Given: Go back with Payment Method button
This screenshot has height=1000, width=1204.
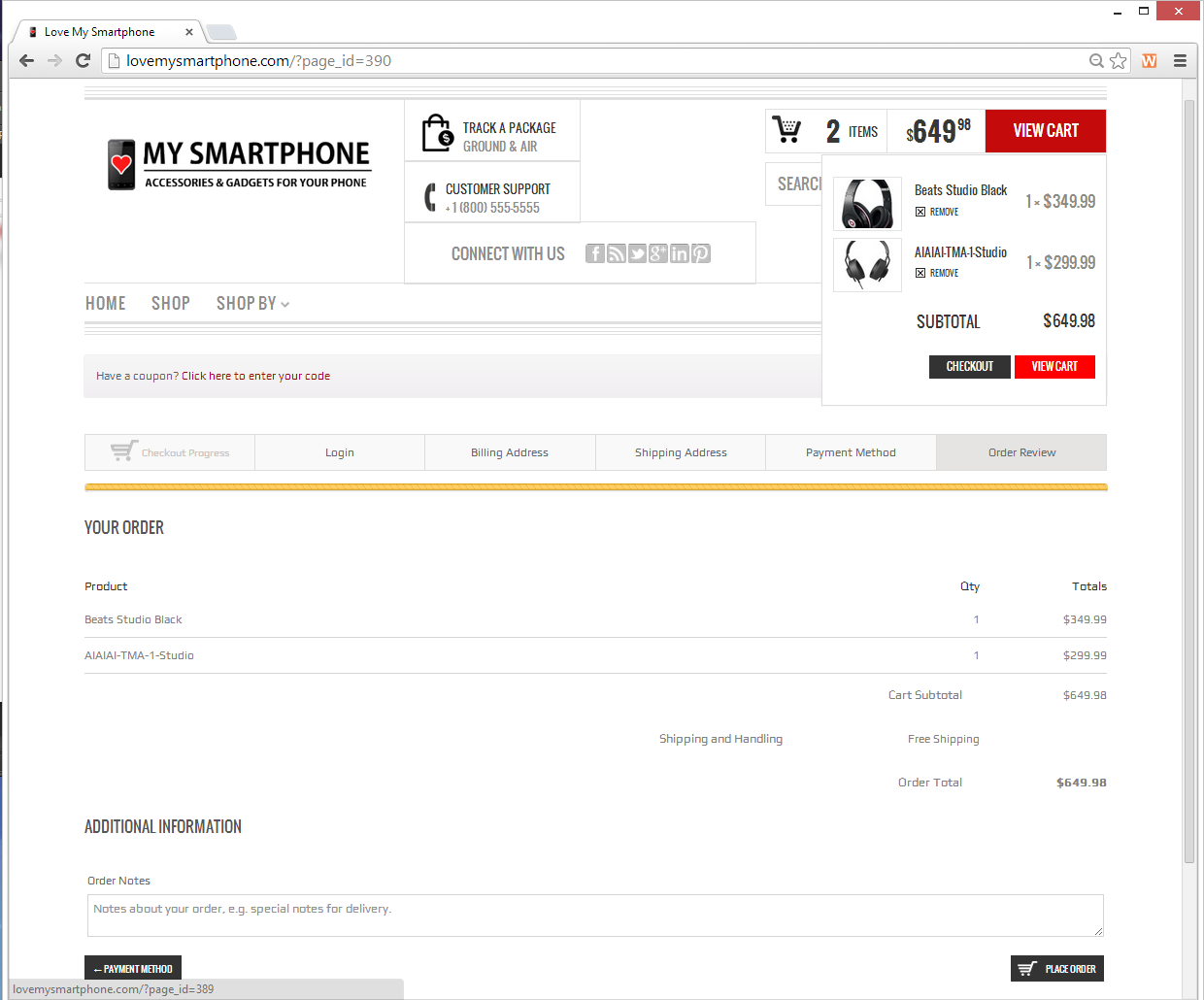Looking at the screenshot, I should pos(133,969).
